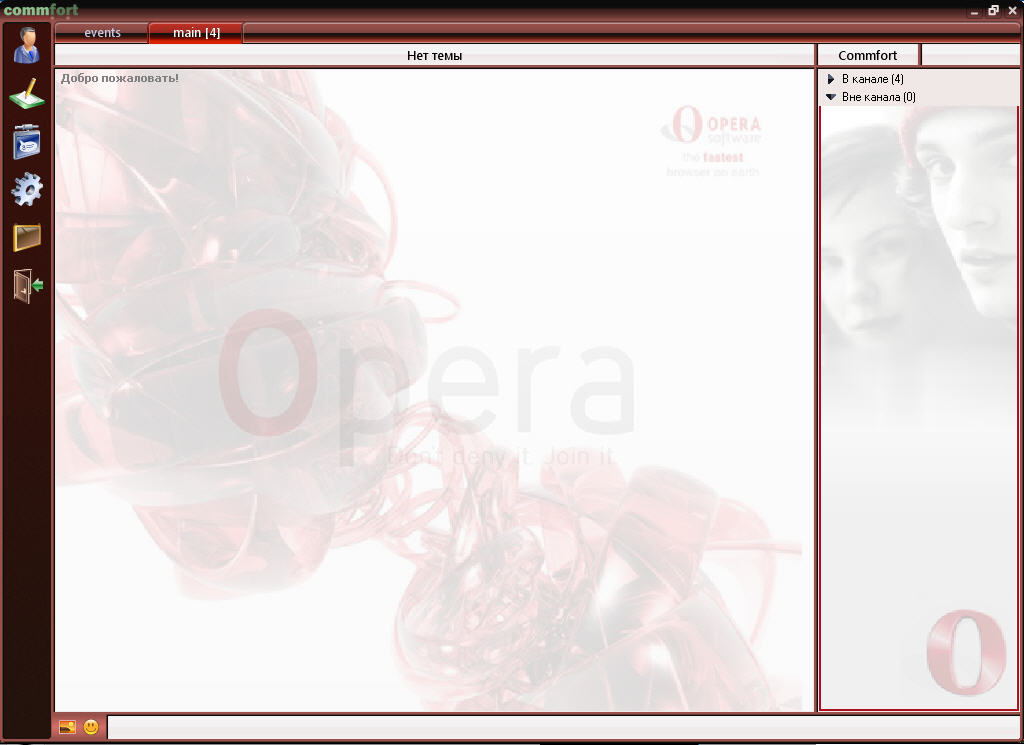1024x745 pixels.
Task: Click the exit door icon
Action: (27, 286)
